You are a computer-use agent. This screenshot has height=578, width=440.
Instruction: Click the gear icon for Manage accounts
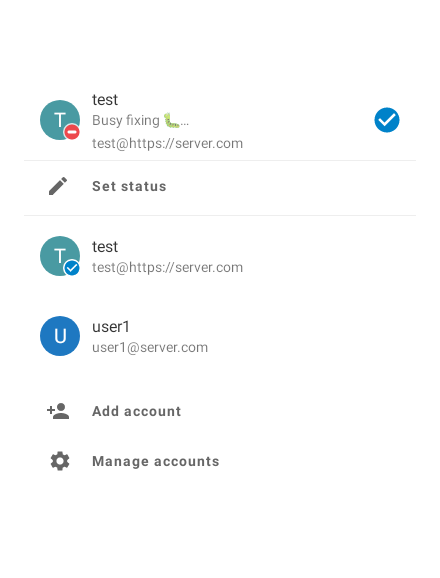click(x=60, y=461)
